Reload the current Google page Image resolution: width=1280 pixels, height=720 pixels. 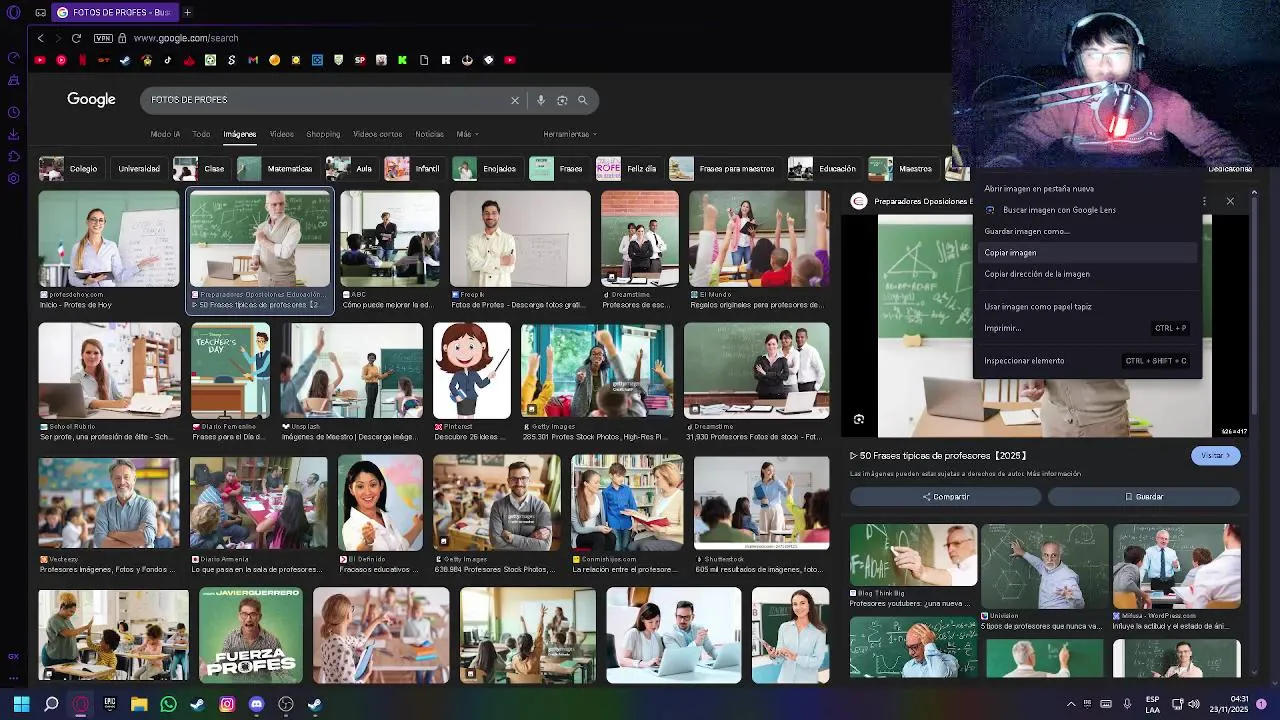(76, 38)
